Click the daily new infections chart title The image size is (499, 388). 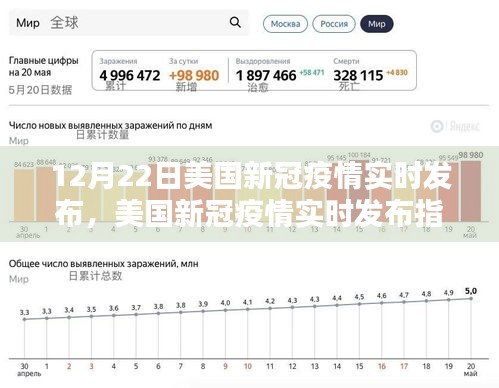pyautogui.click(x=110, y=126)
